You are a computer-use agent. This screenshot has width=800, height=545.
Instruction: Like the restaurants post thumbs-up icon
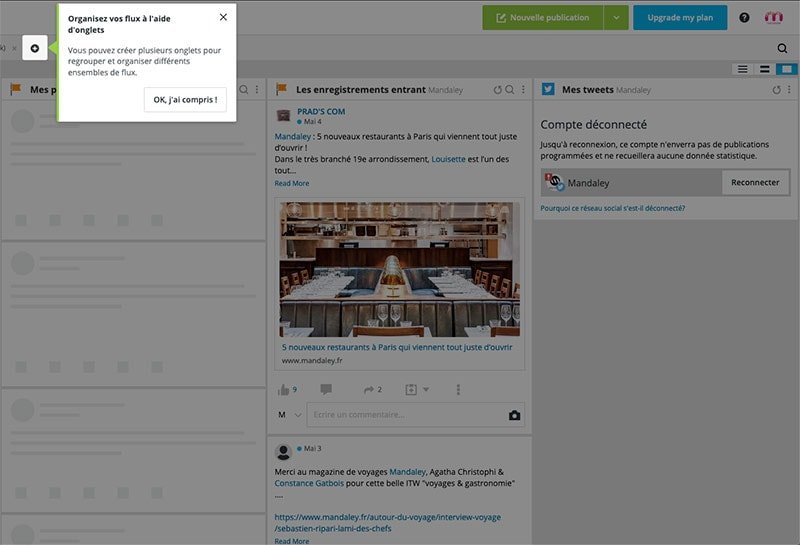coord(284,390)
